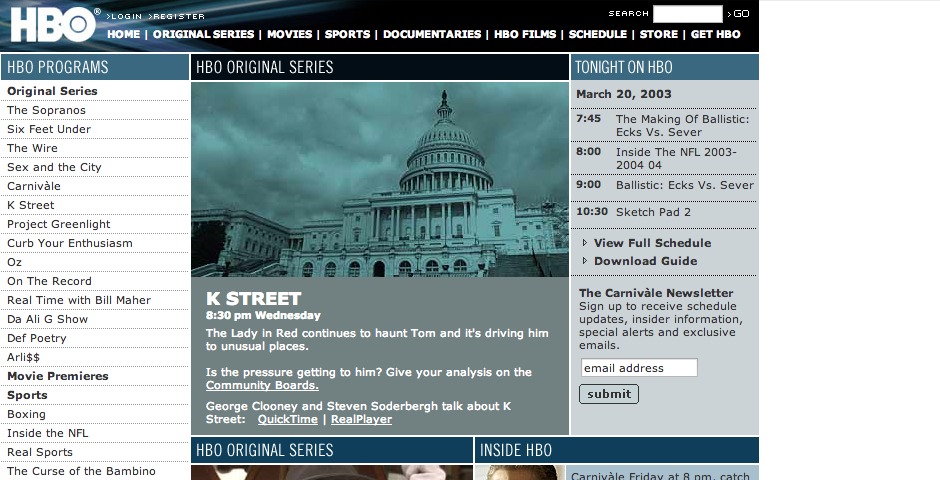
Task: Open the Community Boards link
Action: [262, 385]
